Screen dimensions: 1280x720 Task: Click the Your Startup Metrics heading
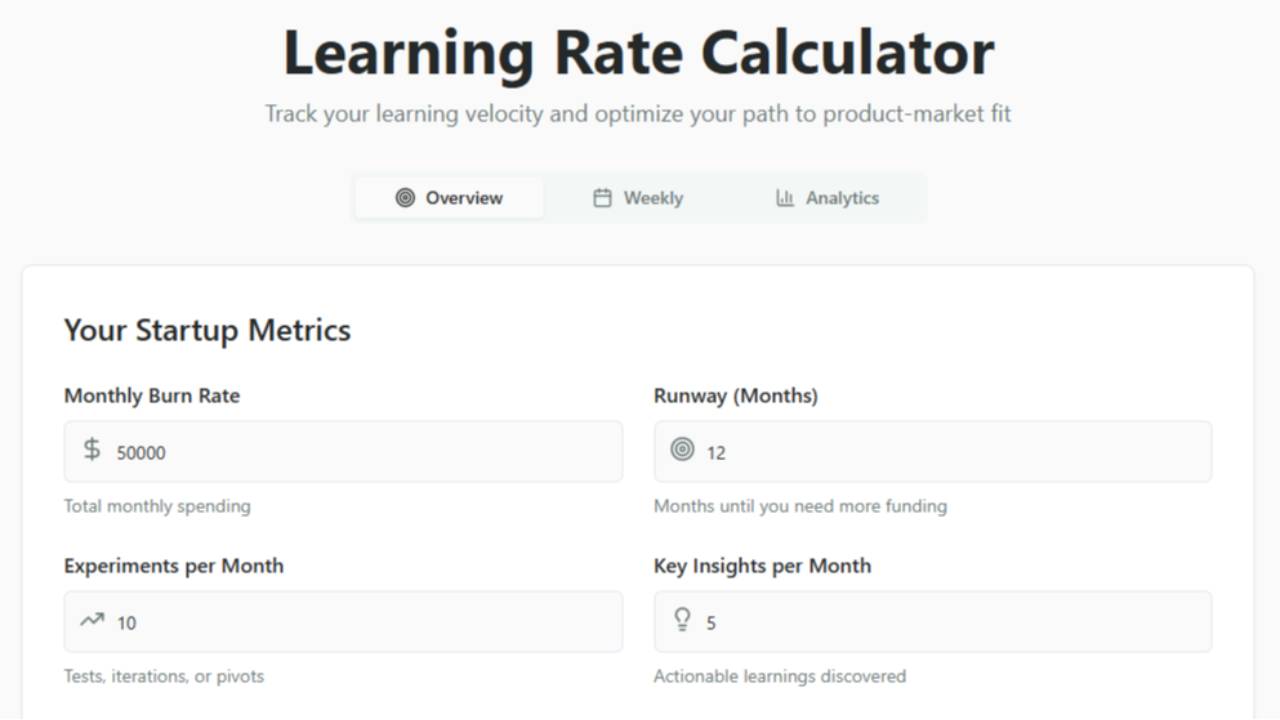point(207,330)
